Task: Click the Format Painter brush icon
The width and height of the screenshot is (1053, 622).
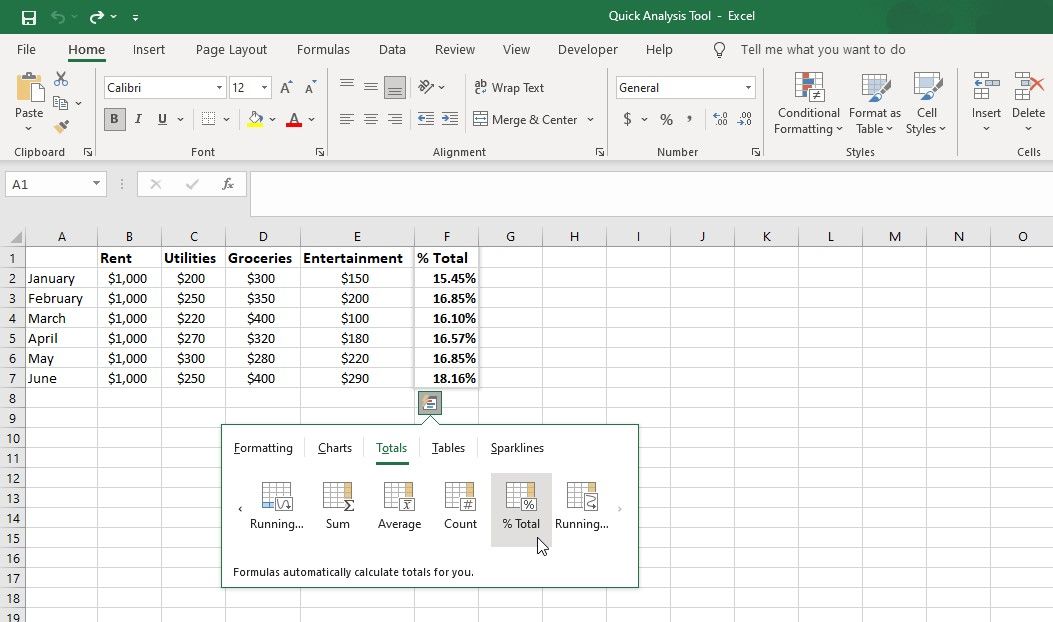Action: (x=62, y=127)
